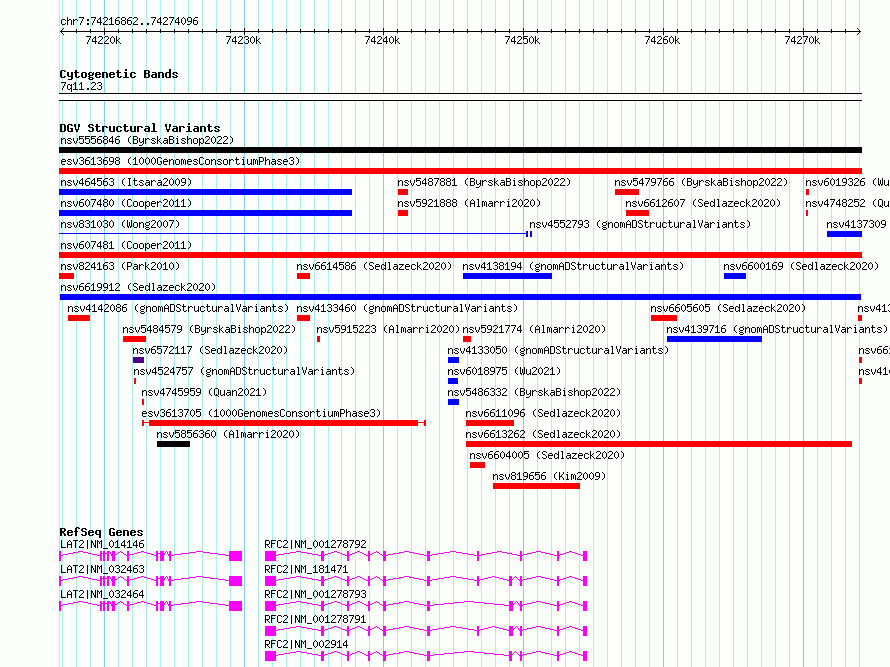Select the nsv607481 (Cooper2011) red bar

pos(460,255)
